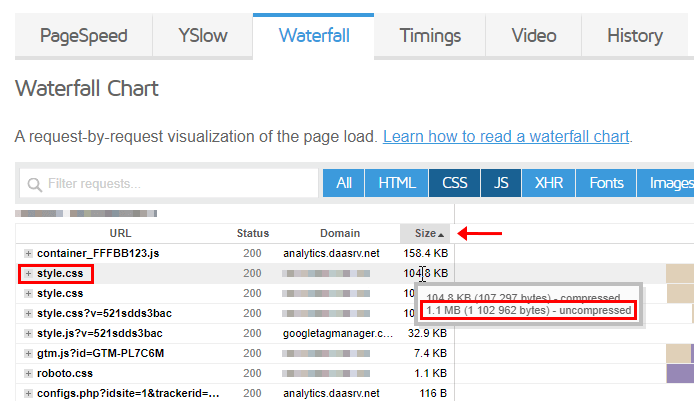Filter requests by the Fonts type
The image size is (694, 401).
[x=606, y=183]
